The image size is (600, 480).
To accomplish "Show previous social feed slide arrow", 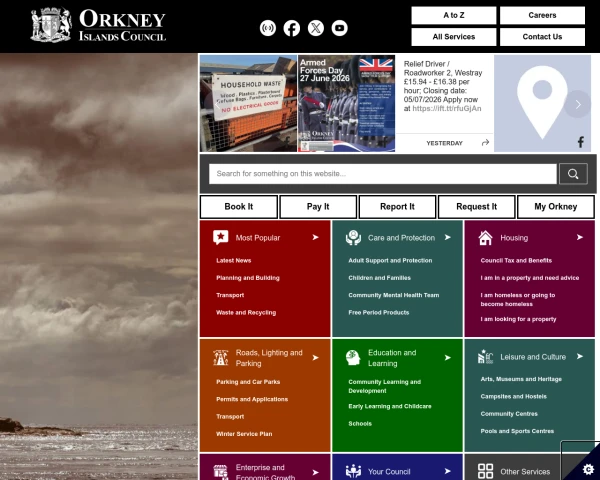I will click(217, 104).
